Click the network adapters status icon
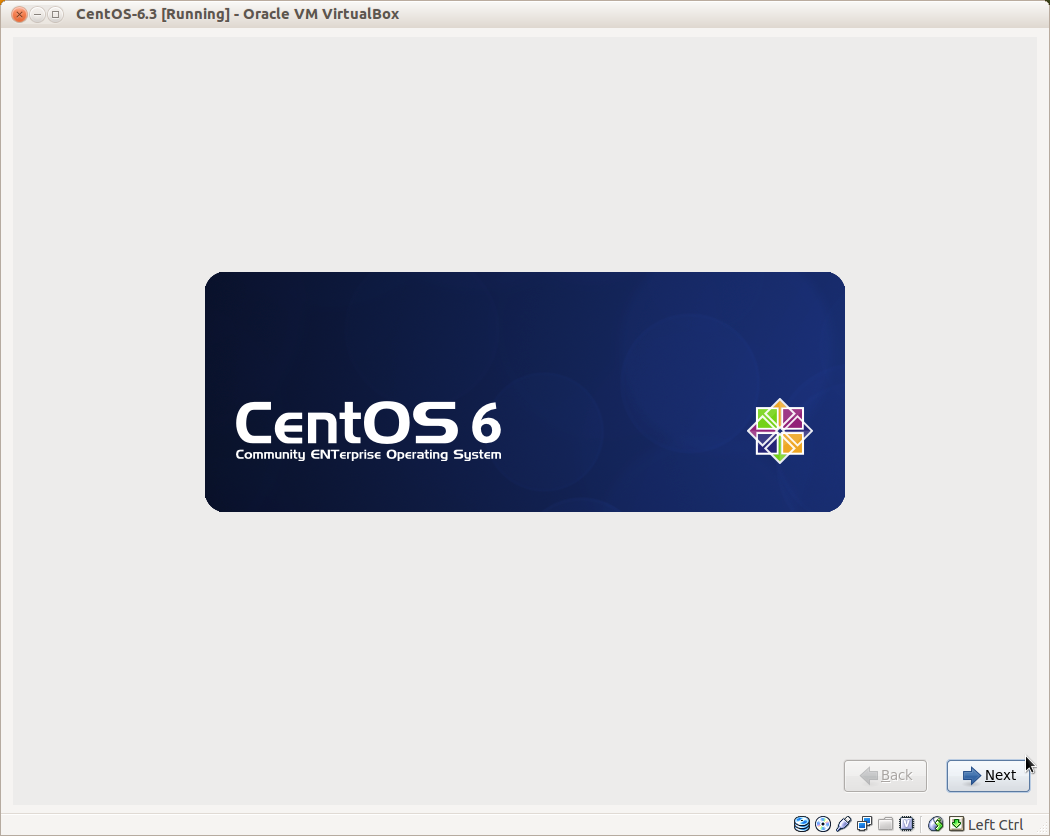Viewport: 1050px width, 836px height. click(865, 824)
